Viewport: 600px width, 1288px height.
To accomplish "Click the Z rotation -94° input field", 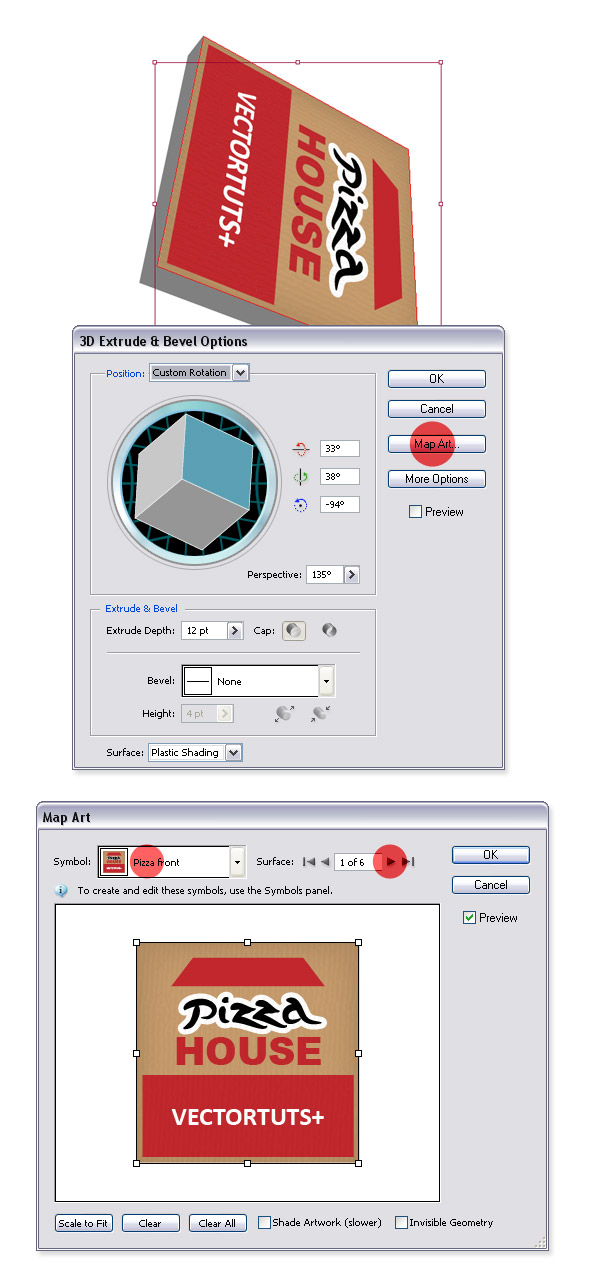I will tap(339, 505).
